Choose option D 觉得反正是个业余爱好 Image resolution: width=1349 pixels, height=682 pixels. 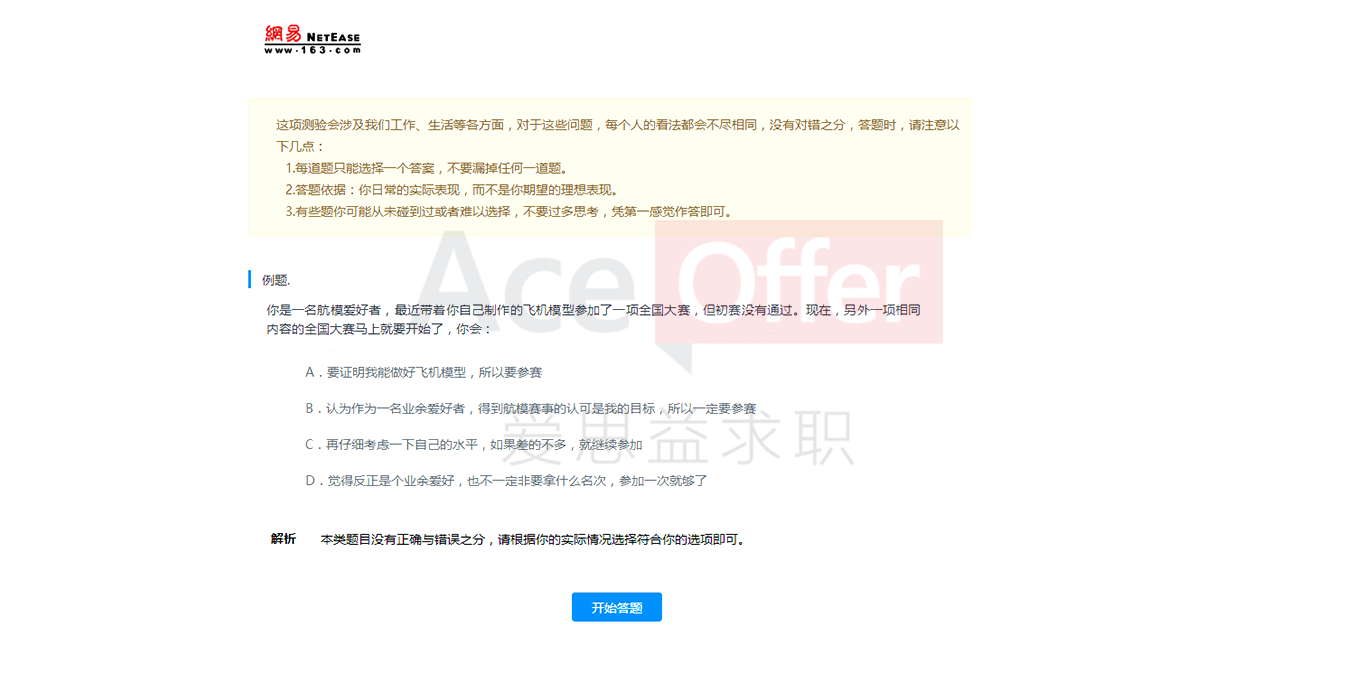tap(506, 480)
